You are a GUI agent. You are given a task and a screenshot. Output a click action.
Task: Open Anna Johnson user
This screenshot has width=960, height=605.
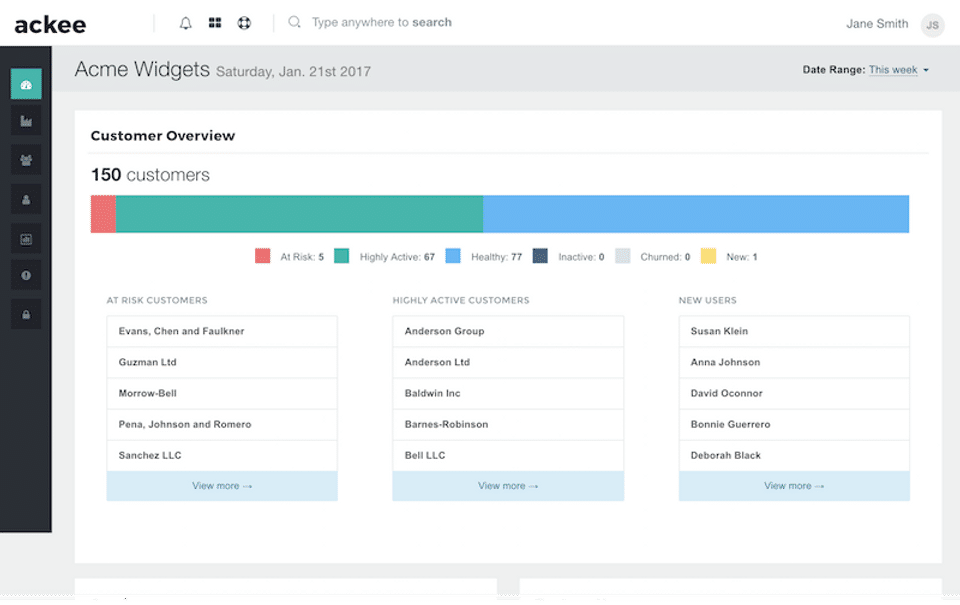tap(794, 363)
